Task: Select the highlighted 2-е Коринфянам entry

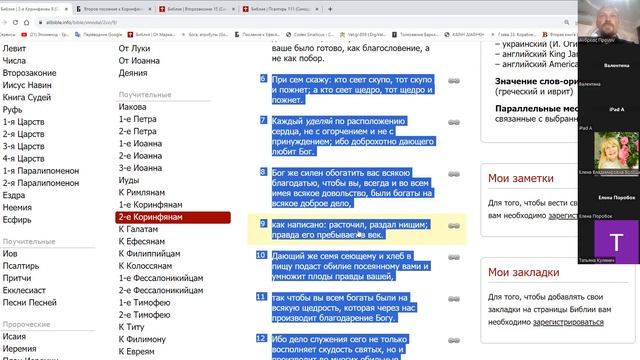Action: [x=173, y=217]
